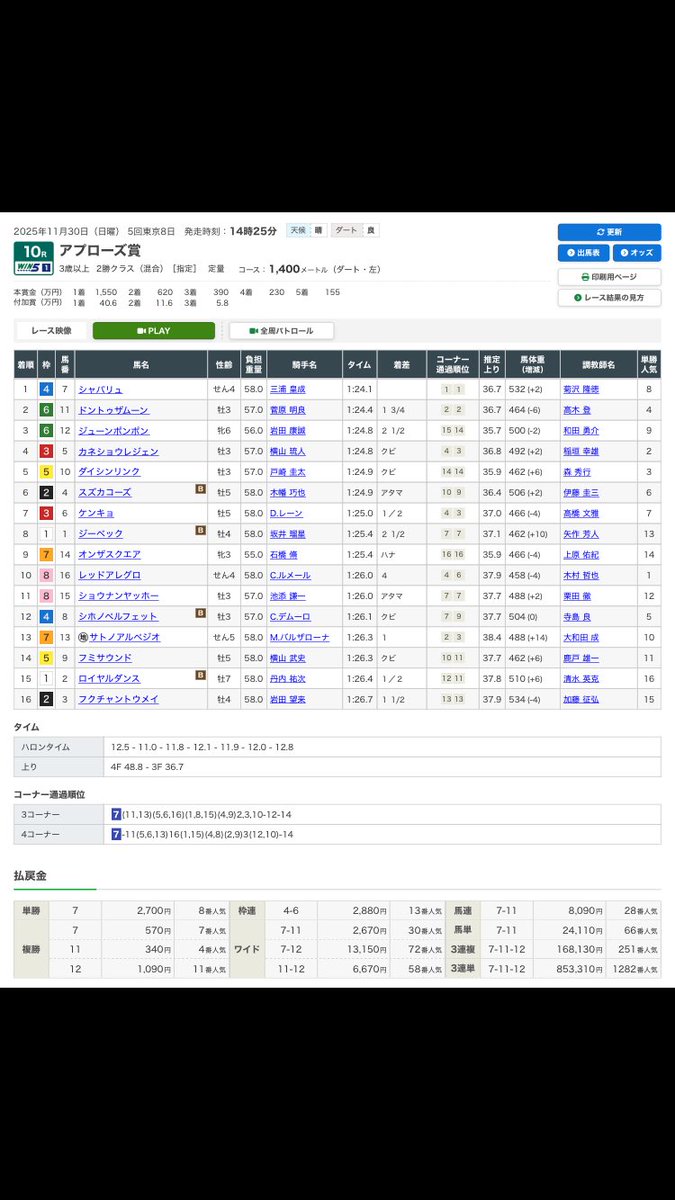Open trainer 矢作 芳人 profile
The width and height of the screenshot is (675, 1200).
click(582, 534)
